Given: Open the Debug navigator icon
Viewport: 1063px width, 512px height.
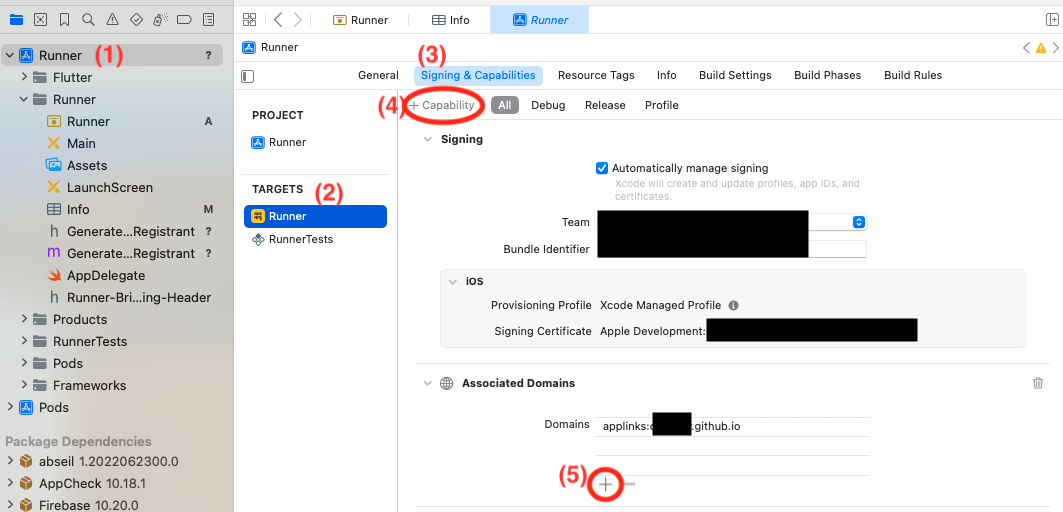Looking at the screenshot, I should tap(160, 20).
